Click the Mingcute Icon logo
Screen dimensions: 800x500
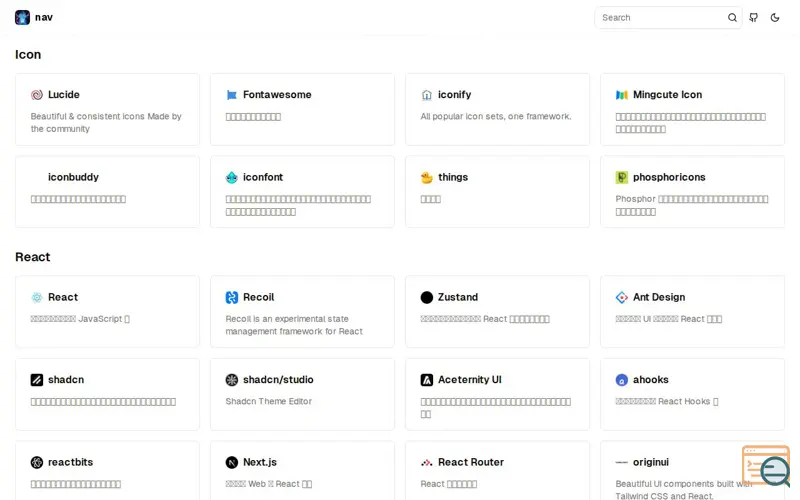[x=621, y=95]
